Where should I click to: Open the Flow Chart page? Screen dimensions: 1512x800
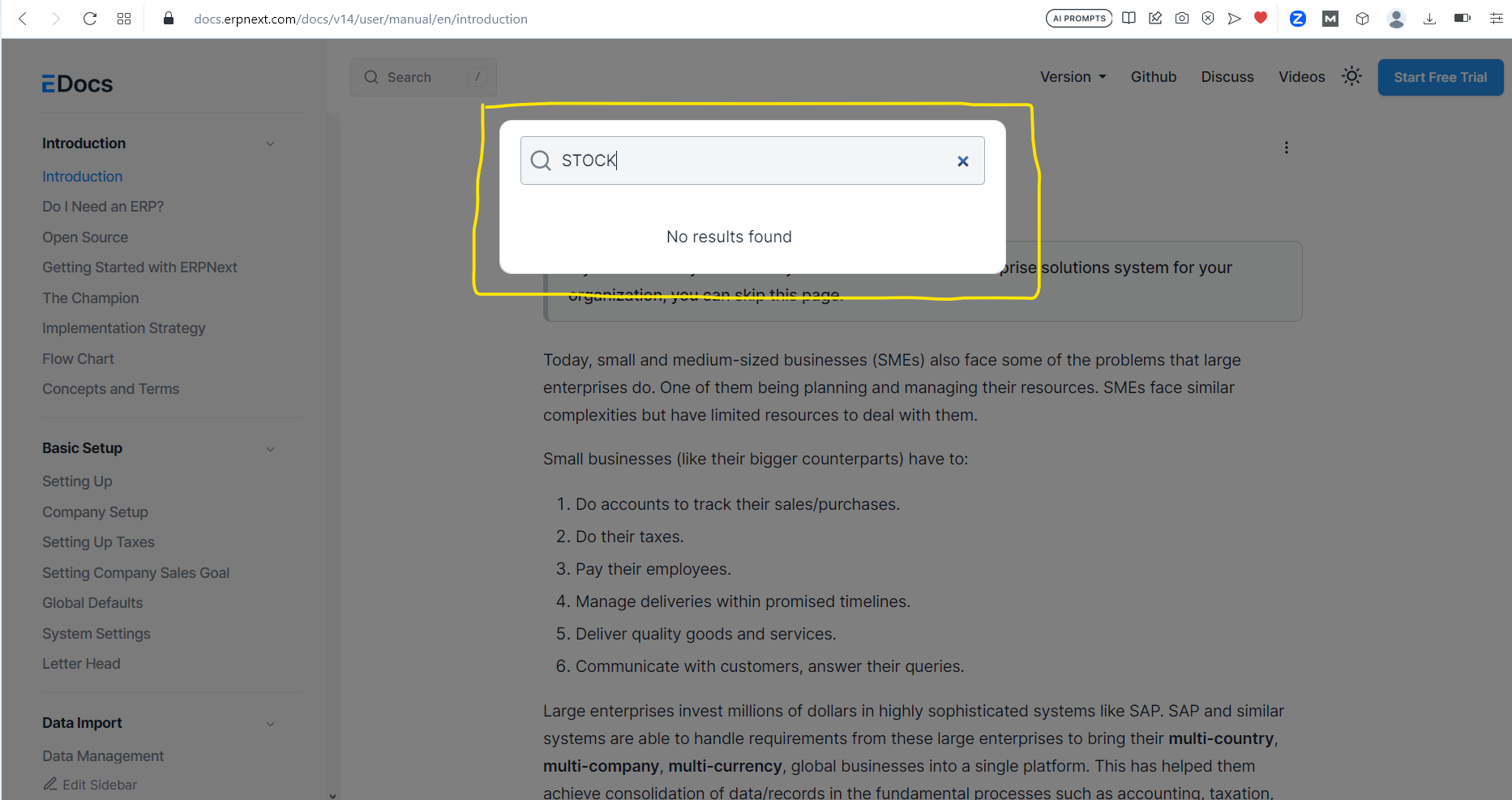[x=79, y=359]
